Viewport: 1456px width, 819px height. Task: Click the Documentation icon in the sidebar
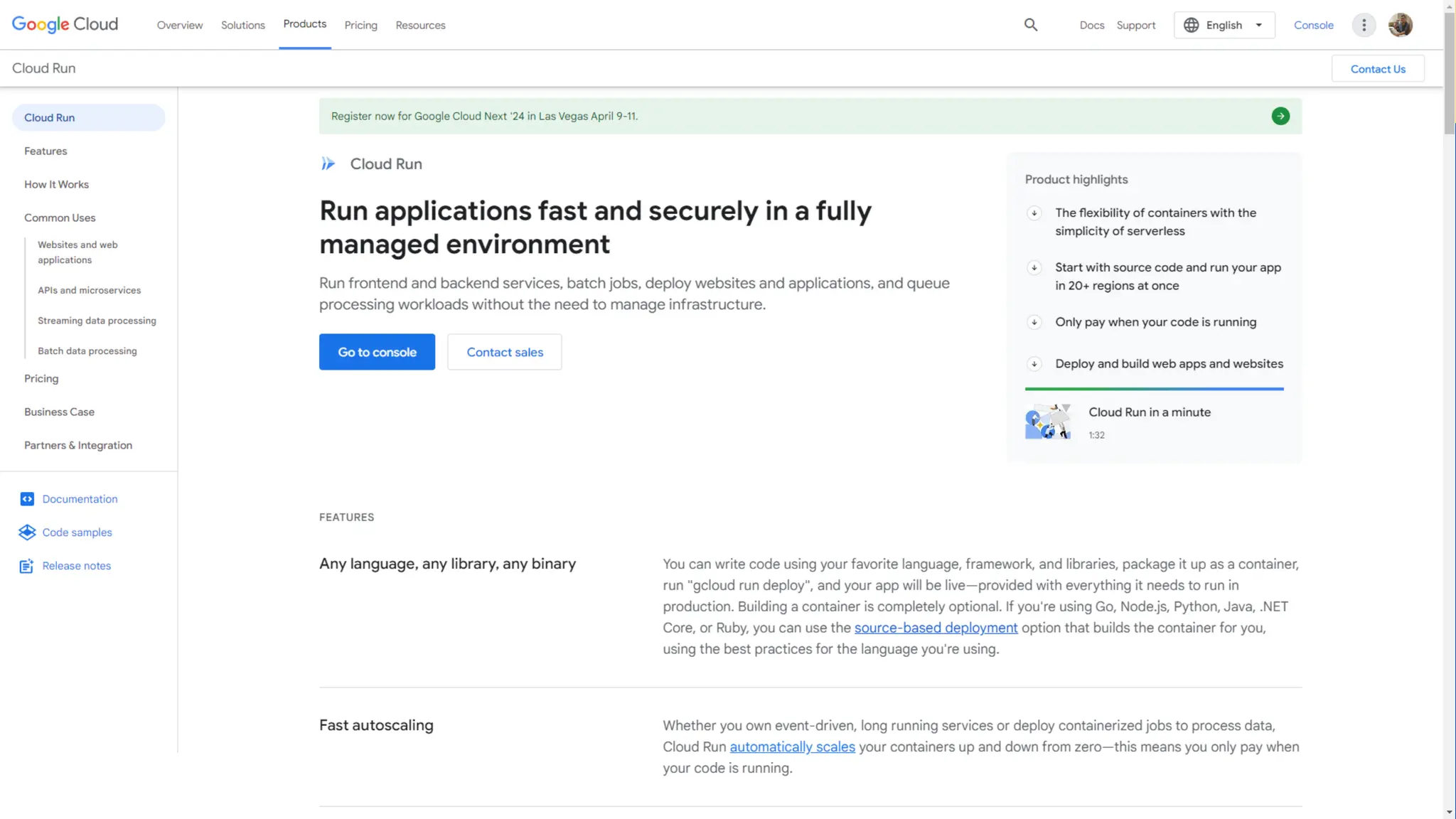point(27,499)
